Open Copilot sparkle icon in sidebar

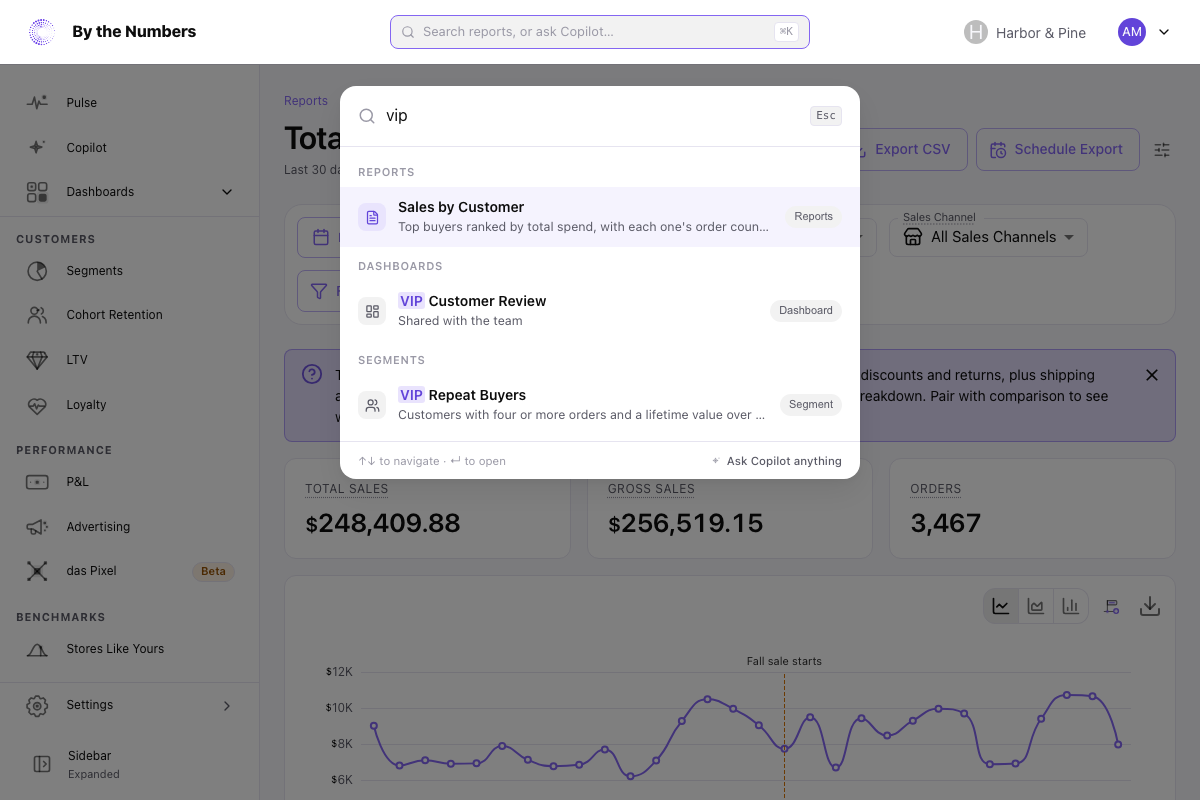click(37, 147)
